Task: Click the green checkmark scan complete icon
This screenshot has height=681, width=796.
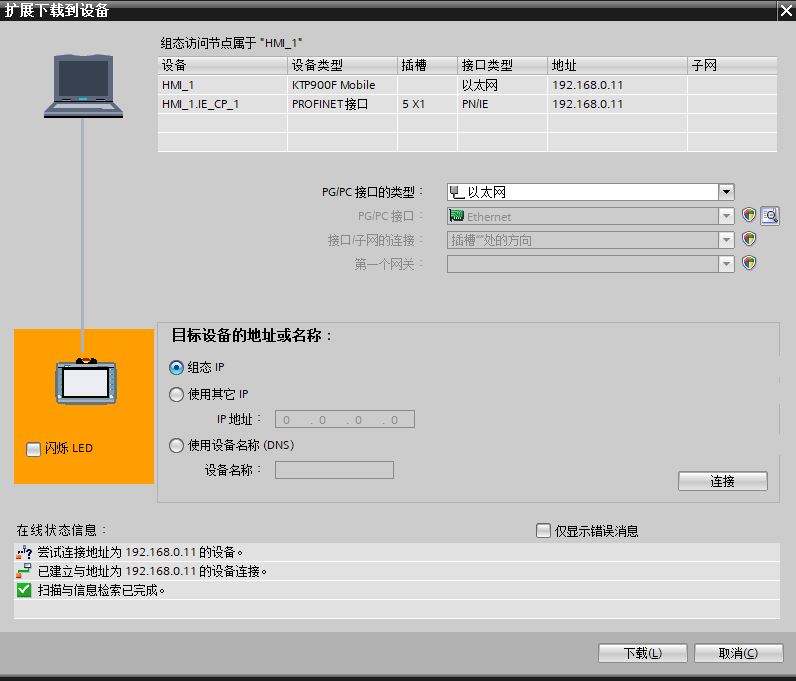Action: 24,590
